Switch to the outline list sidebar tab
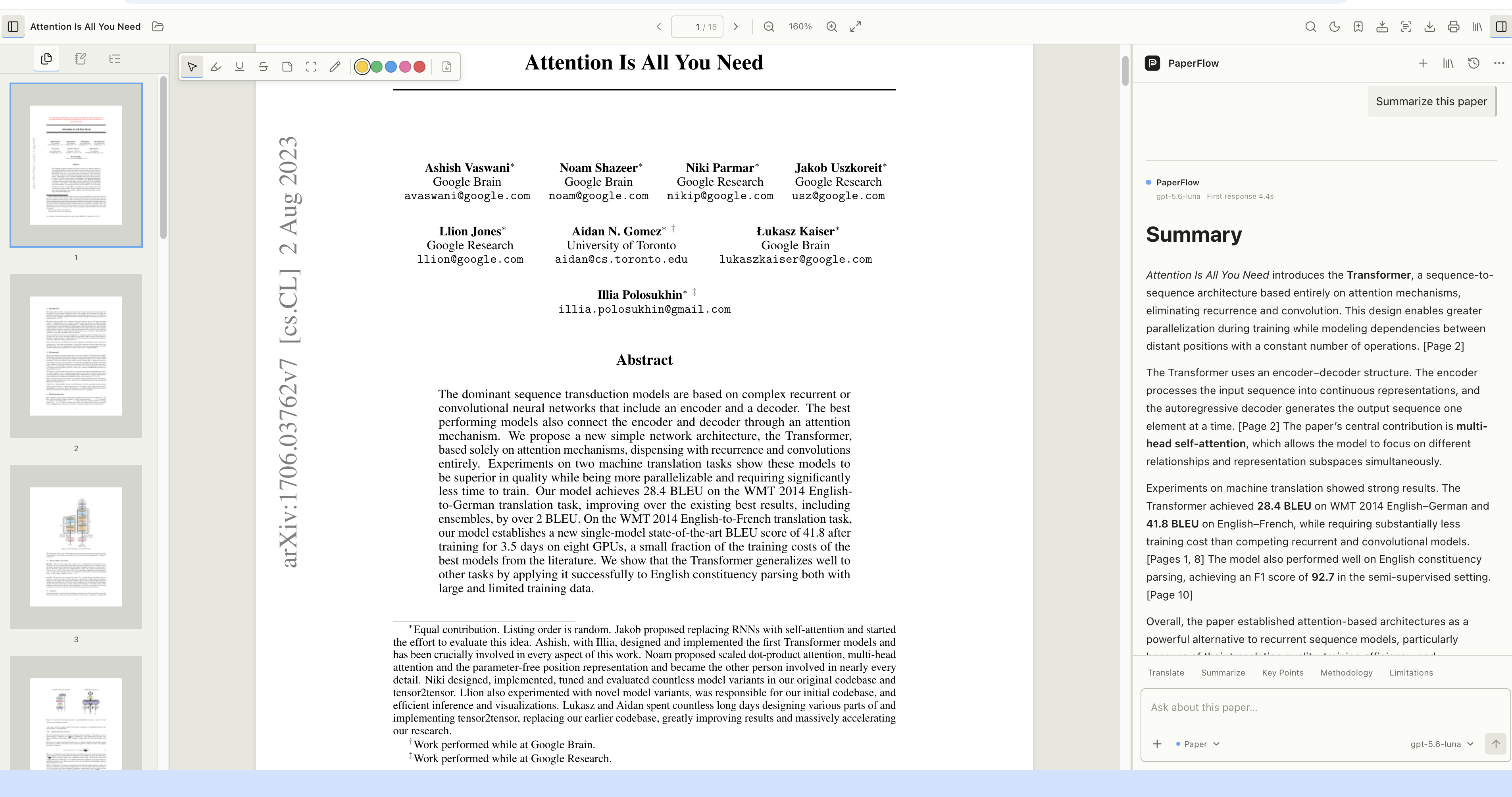 click(x=114, y=59)
